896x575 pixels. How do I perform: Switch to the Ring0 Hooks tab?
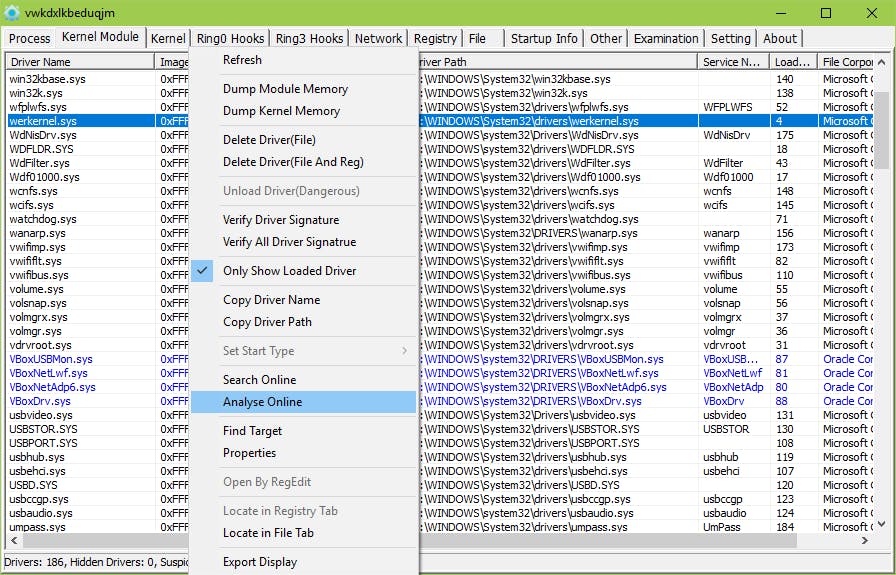[230, 39]
